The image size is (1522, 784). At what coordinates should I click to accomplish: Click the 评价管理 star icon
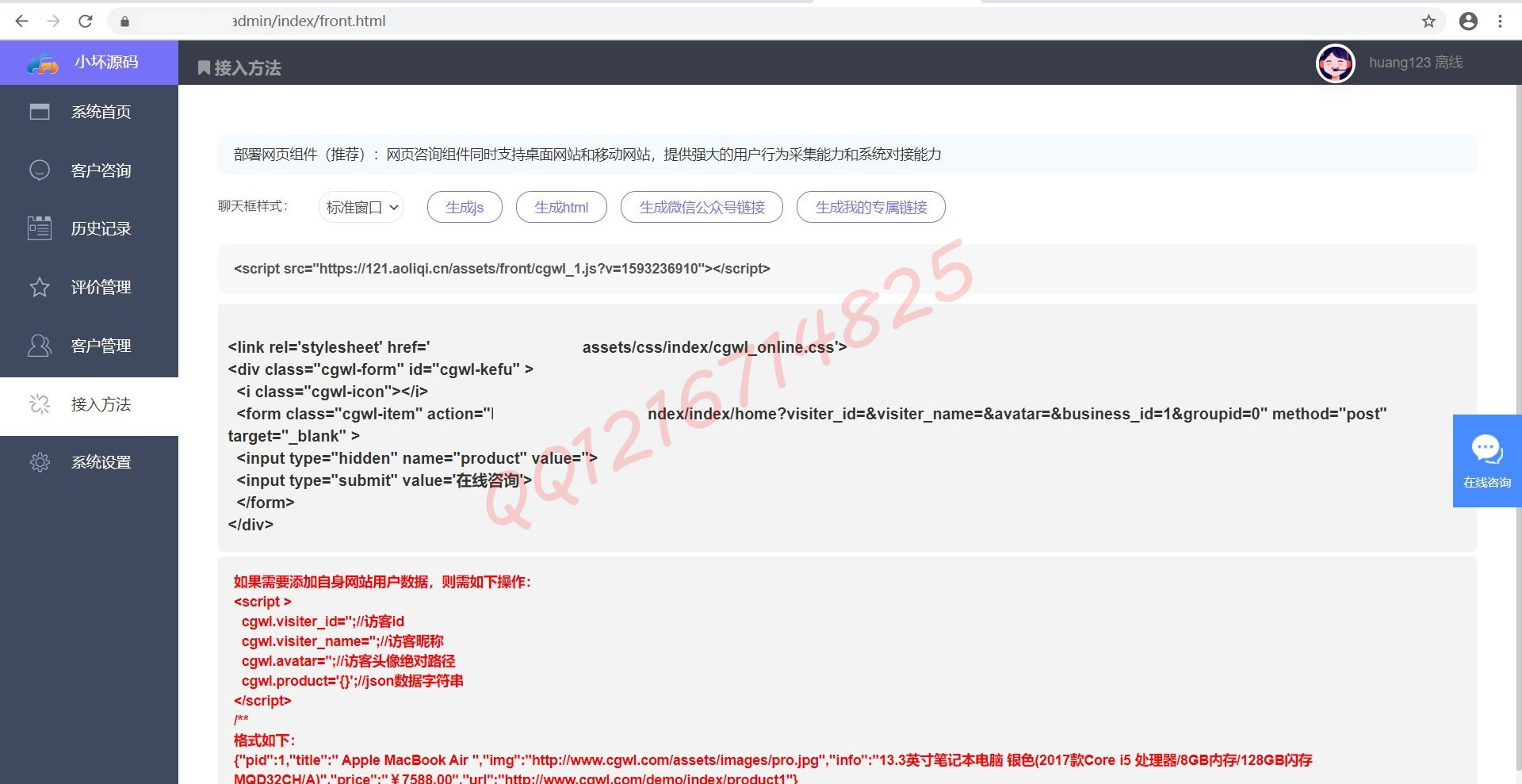tap(39, 287)
